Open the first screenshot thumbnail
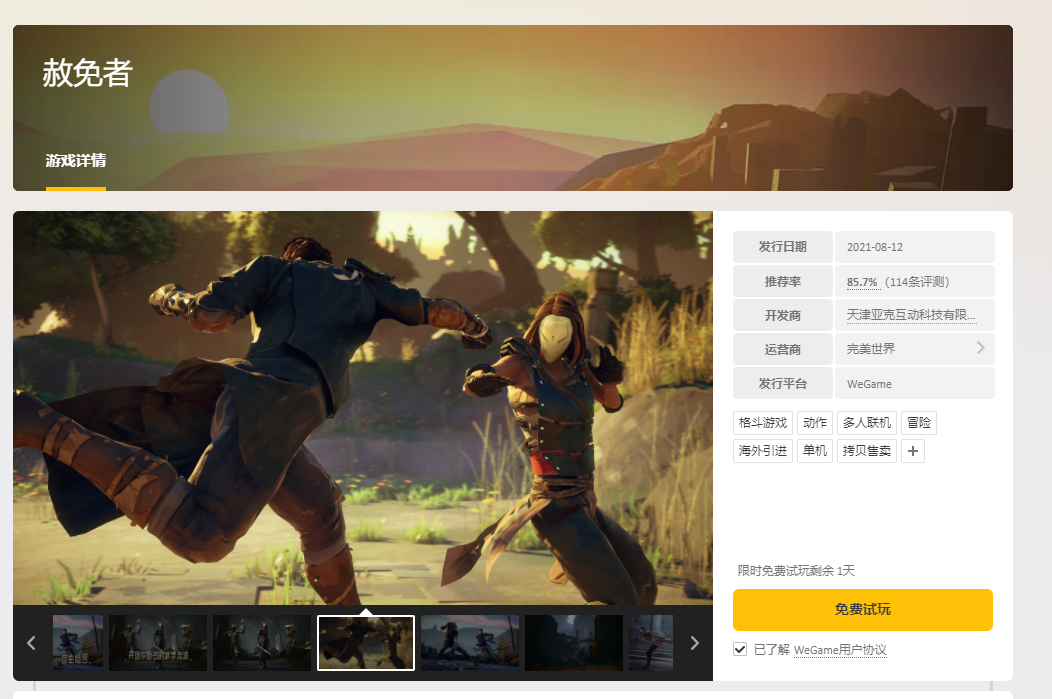 [x=78, y=643]
